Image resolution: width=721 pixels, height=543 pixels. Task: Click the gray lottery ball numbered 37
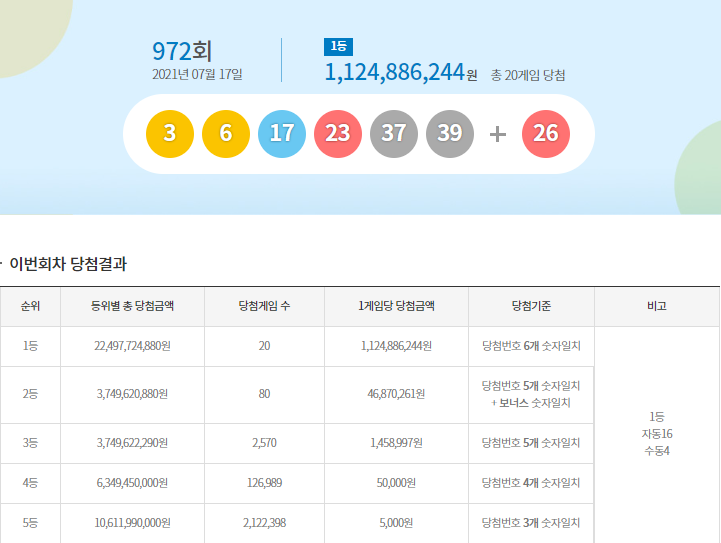tap(394, 134)
